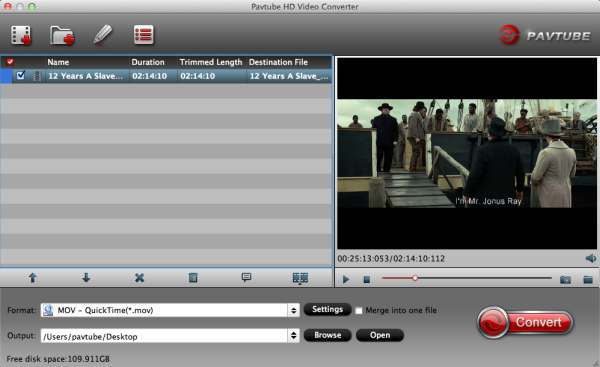This screenshot has height=367, width=600.
Task: Click the split video icon
Action: [300, 278]
